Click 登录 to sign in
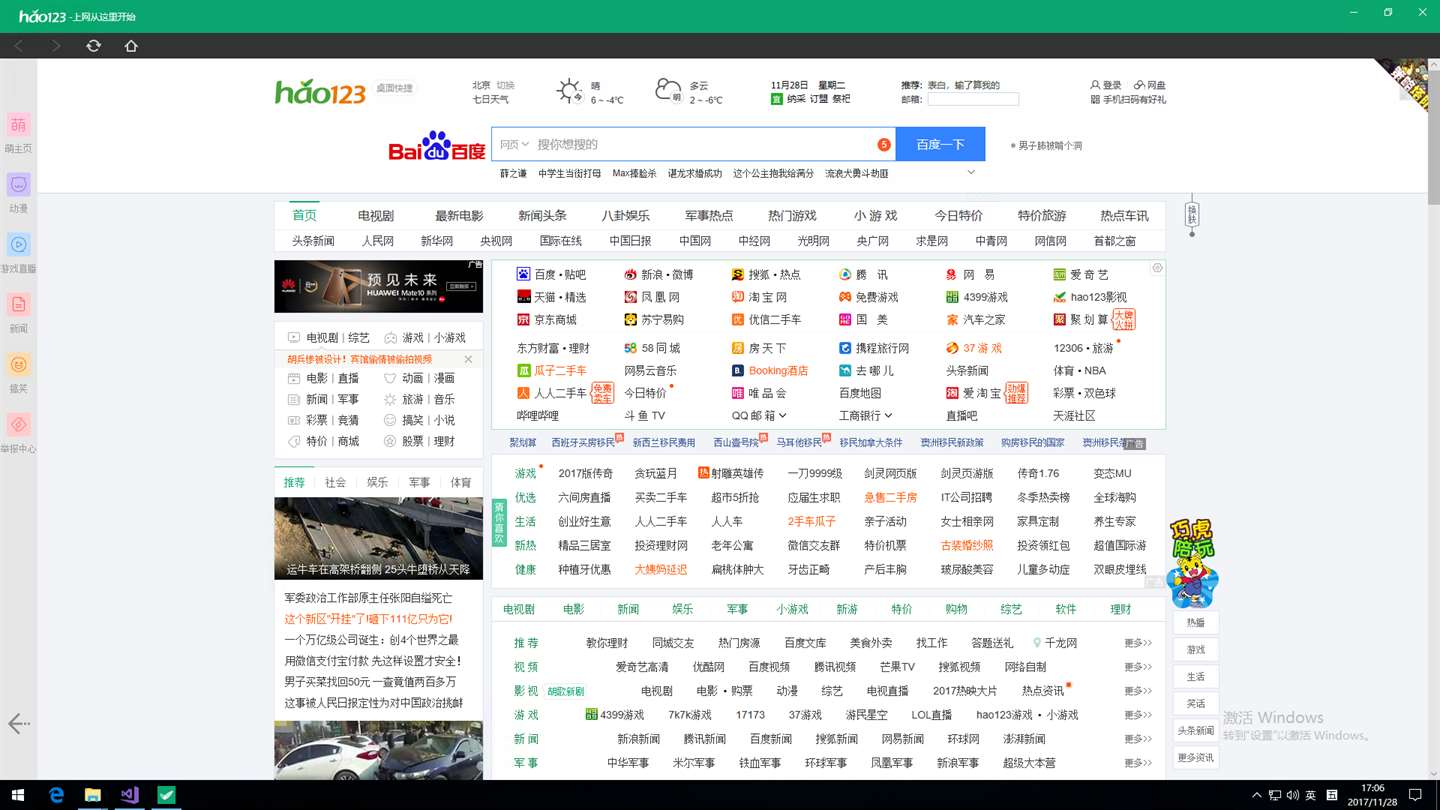Screen dimensions: 1440x810 point(1106,85)
